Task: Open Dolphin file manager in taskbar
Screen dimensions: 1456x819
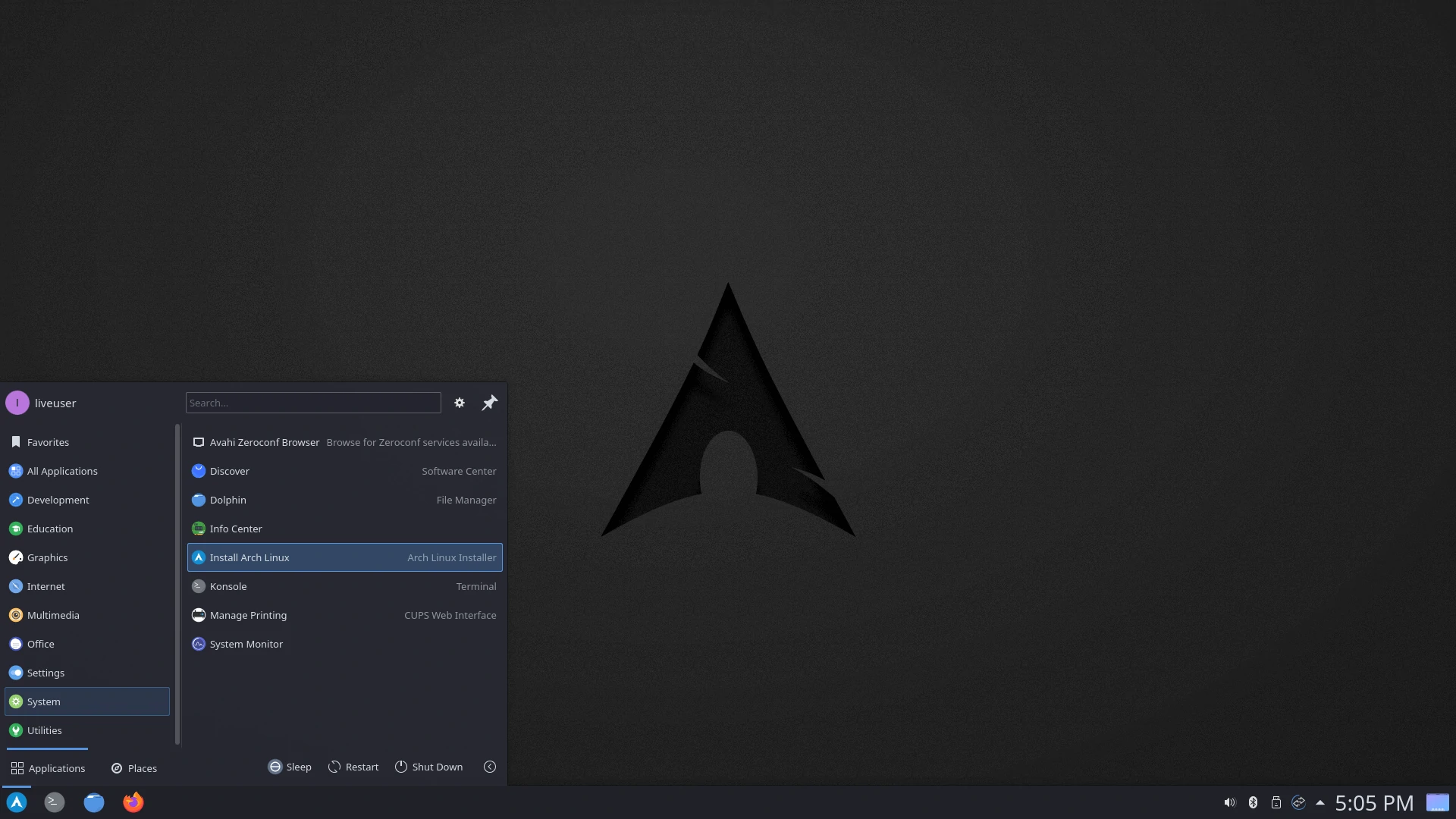Action: pyautogui.click(x=94, y=802)
